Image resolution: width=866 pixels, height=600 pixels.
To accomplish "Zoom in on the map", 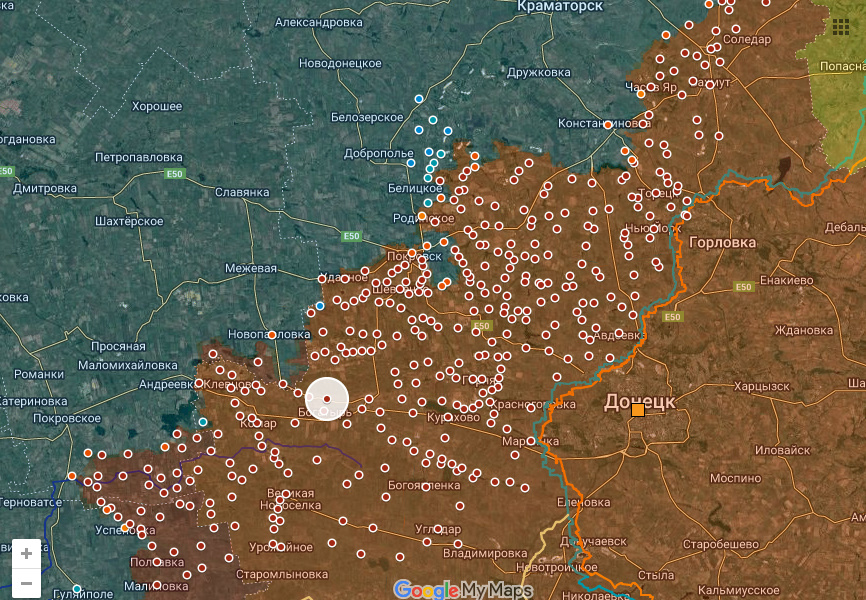I will click(x=26, y=553).
